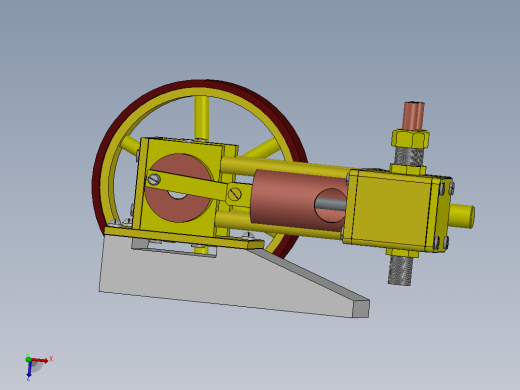Select the blue Z axis of the triad
The height and width of the screenshot is (390, 520).
(x=29, y=369)
